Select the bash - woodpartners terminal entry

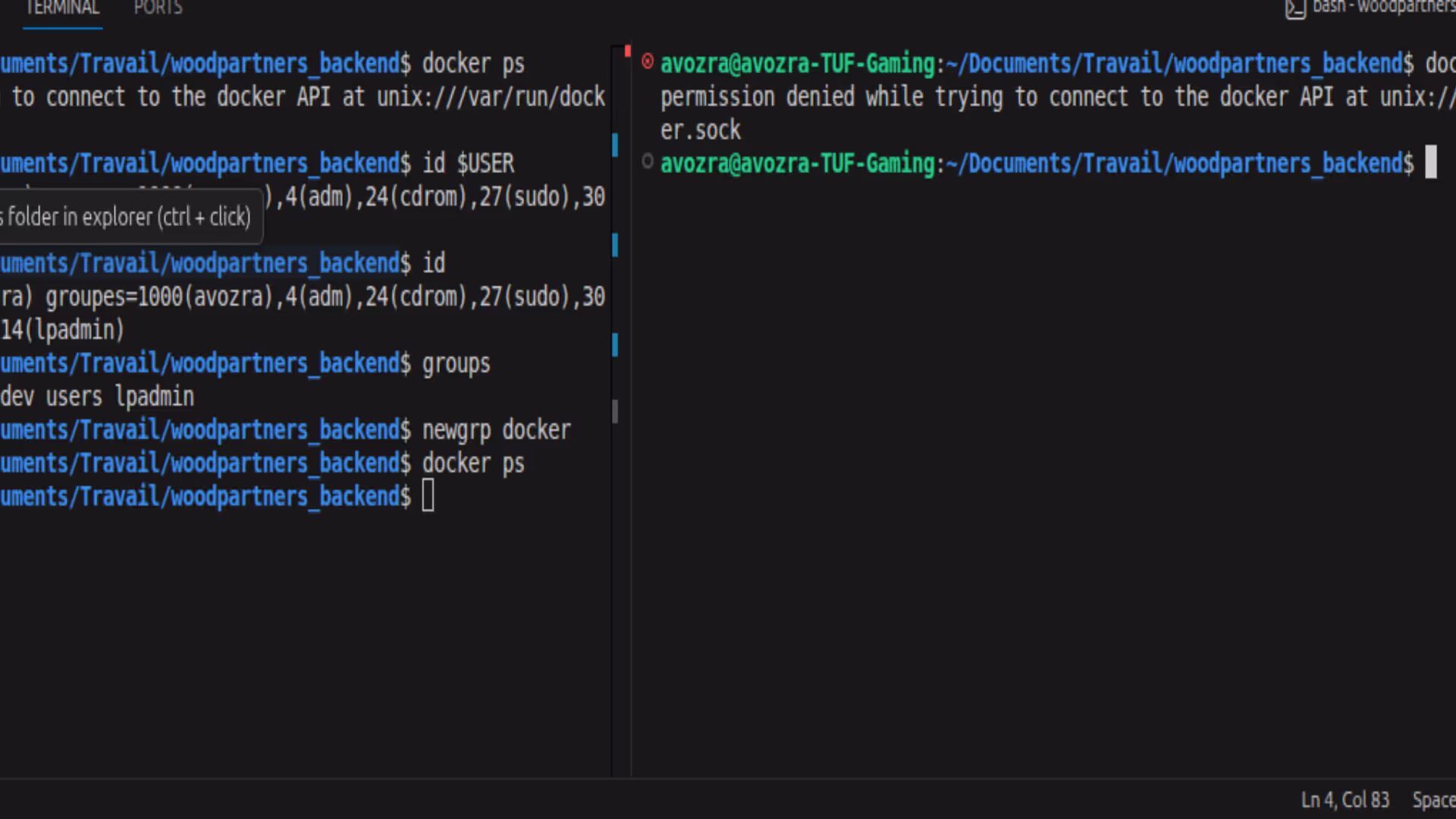(1383, 8)
